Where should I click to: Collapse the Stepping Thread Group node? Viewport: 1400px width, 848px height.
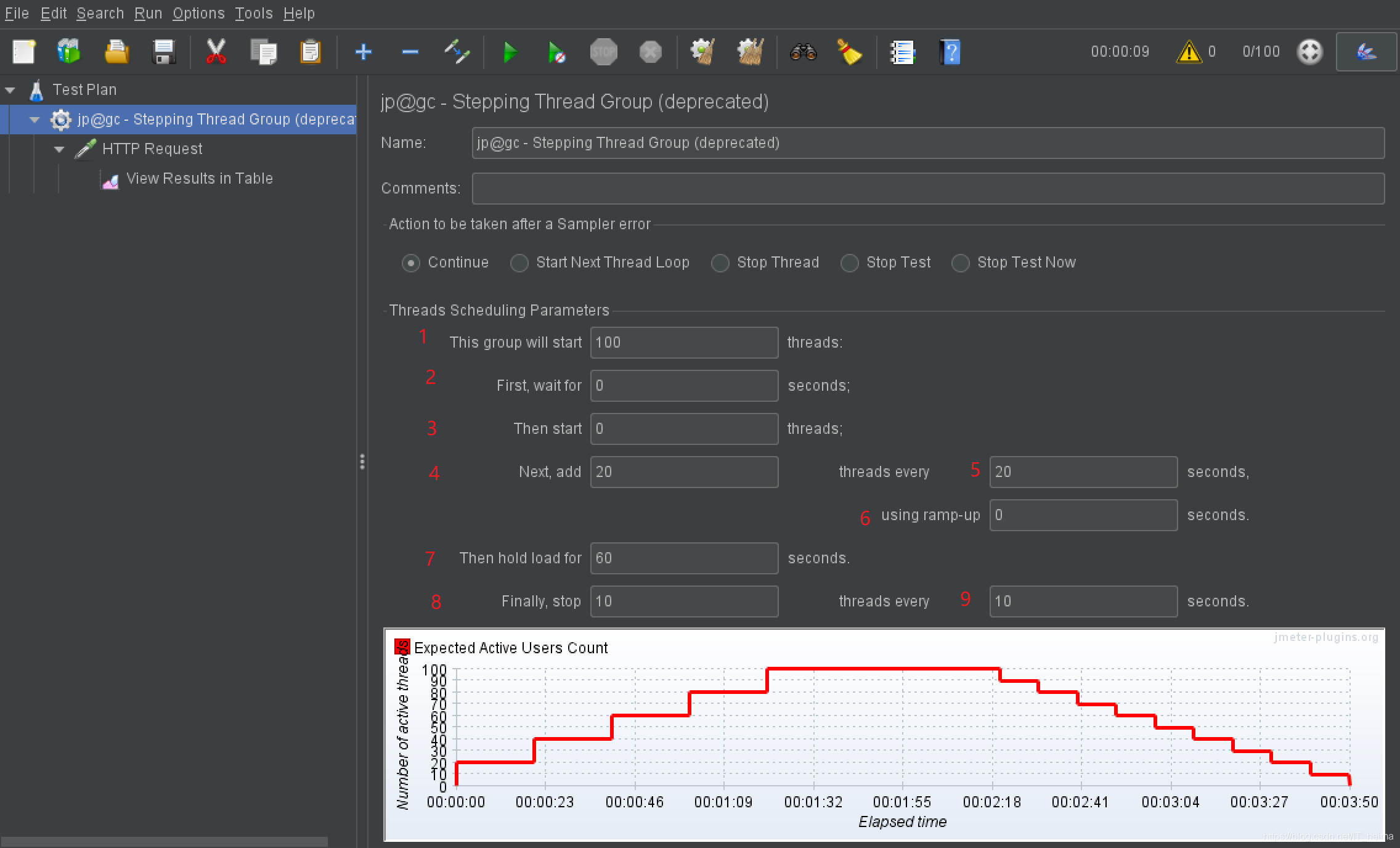[x=35, y=120]
